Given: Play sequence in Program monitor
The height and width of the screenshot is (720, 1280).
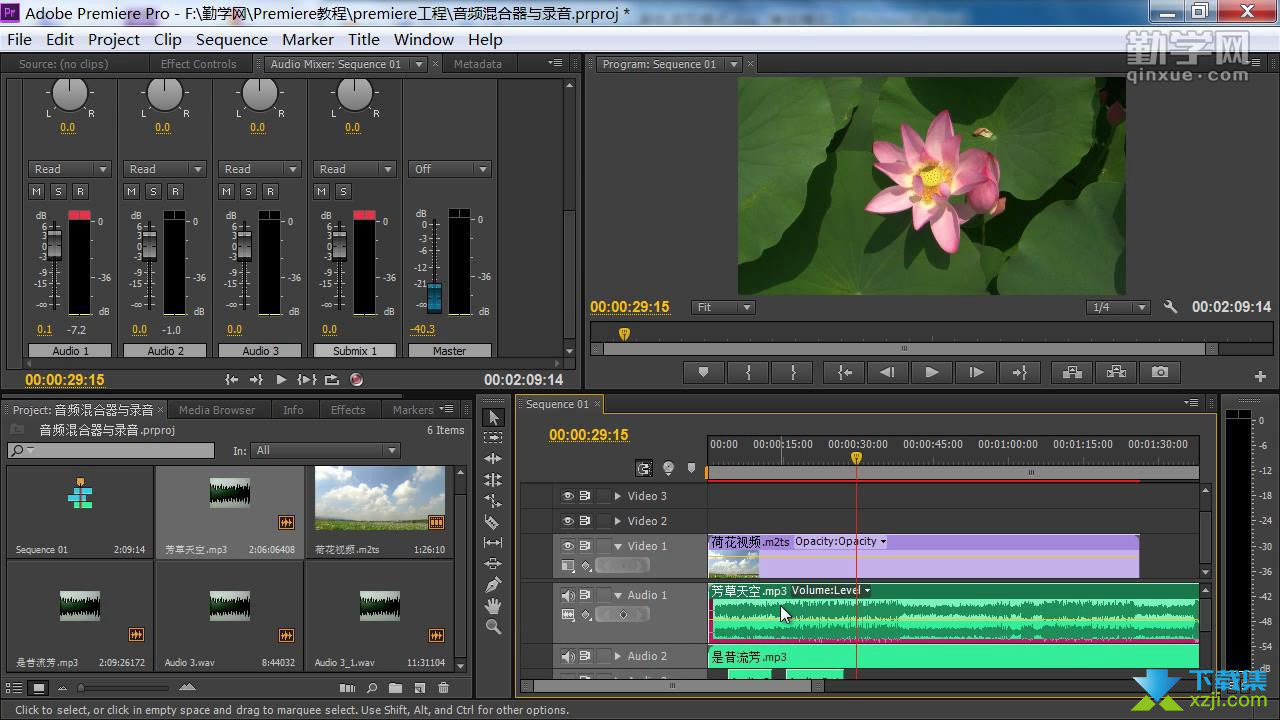Looking at the screenshot, I should (x=932, y=372).
